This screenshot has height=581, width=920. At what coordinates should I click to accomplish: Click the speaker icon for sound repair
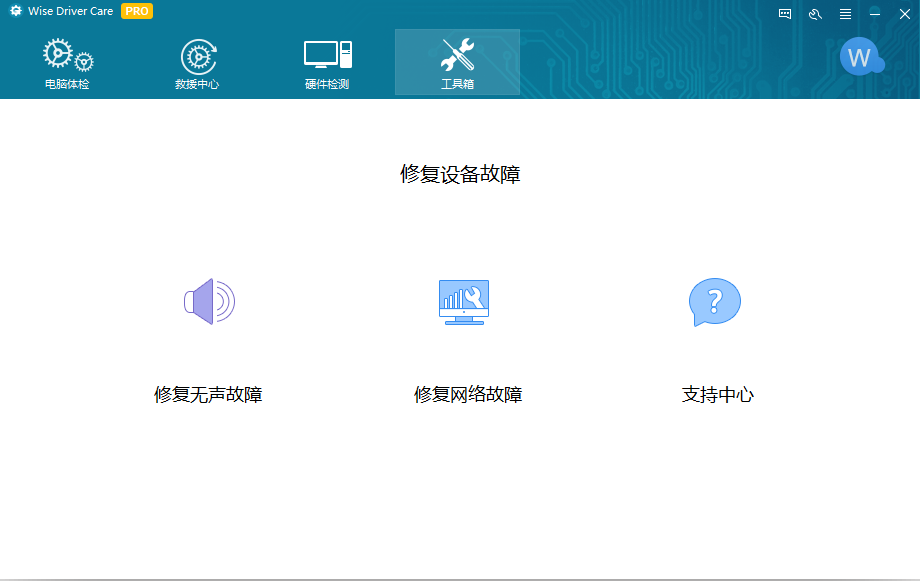point(209,301)
